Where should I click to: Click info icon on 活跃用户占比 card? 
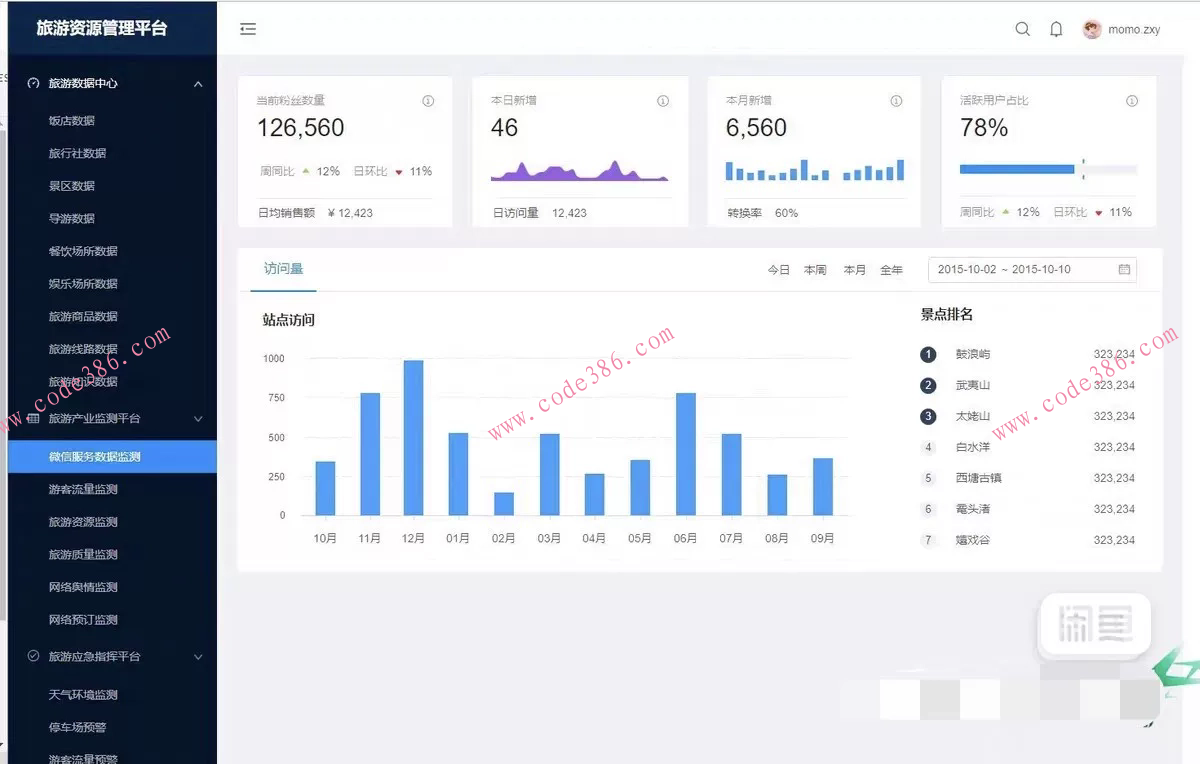[1132, 101]
